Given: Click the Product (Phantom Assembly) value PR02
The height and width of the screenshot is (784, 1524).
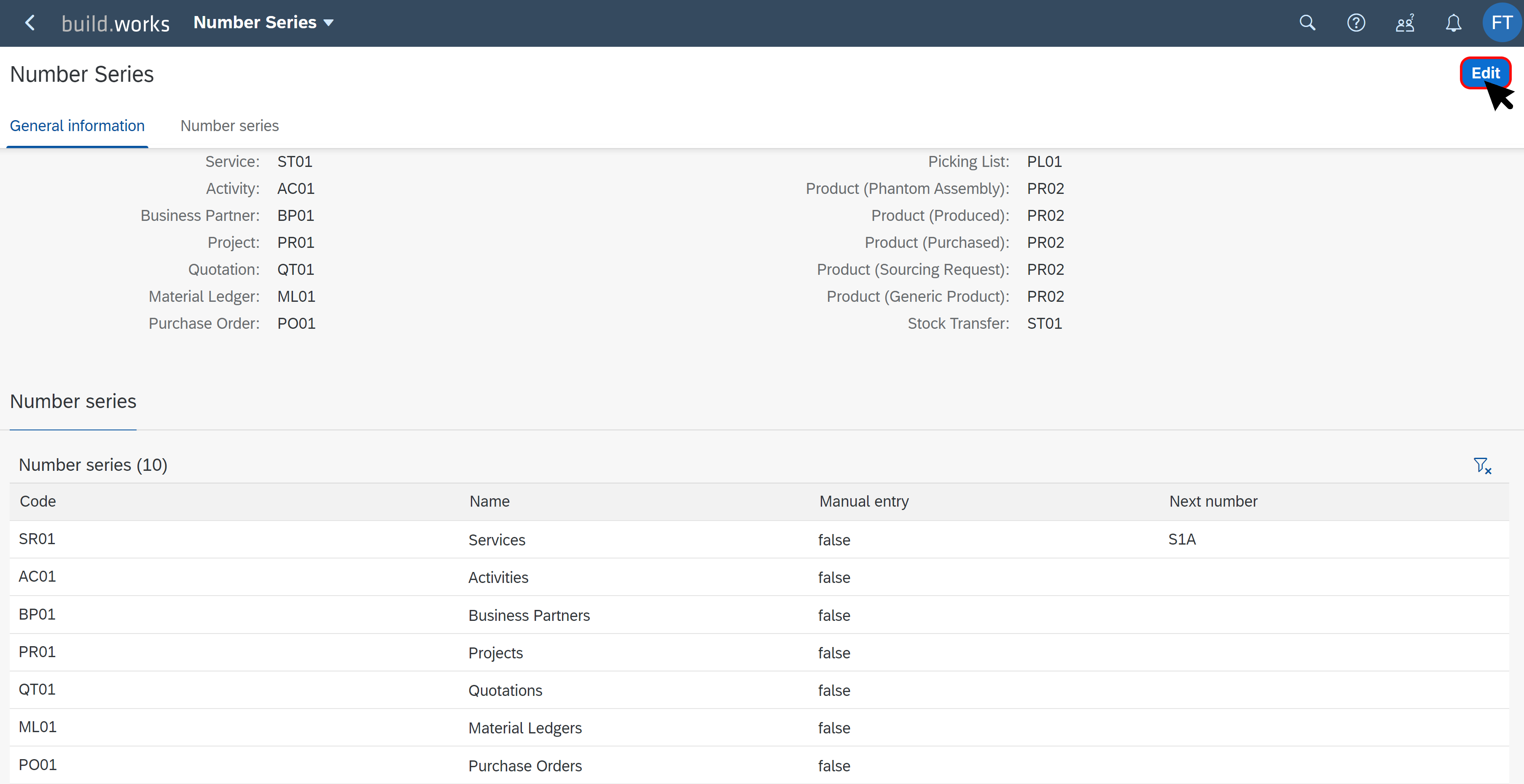Looking at the screenshot, I should coord(1046,189).
